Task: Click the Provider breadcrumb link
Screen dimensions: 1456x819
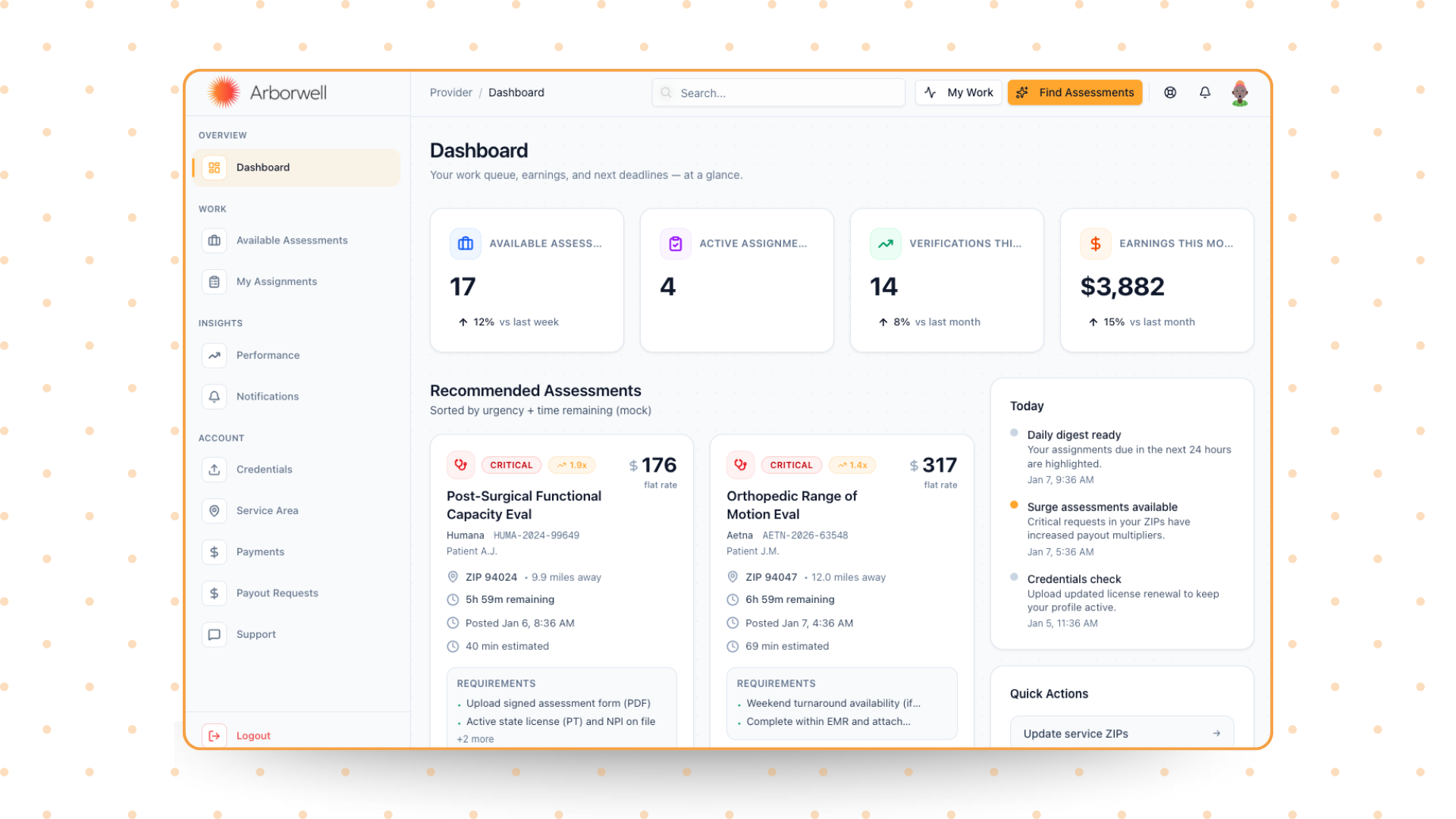Action: pyautogui.click(x=450, y=93)
